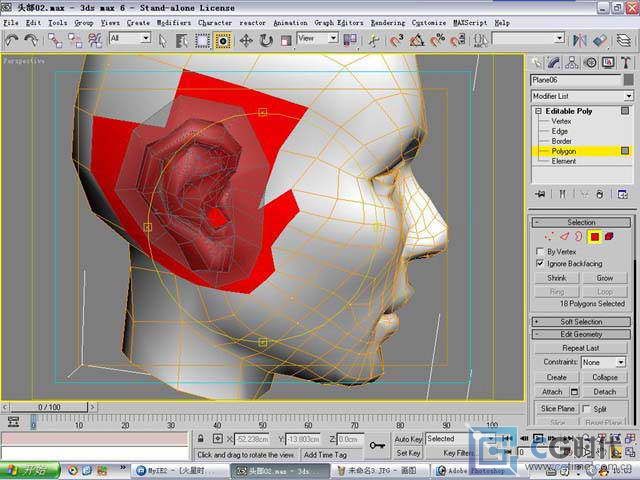Select Element sub-object selection icon
Image resolution: width=640 pixels, height=480 pixels.
pyautogui.click(x=609, y=236)
